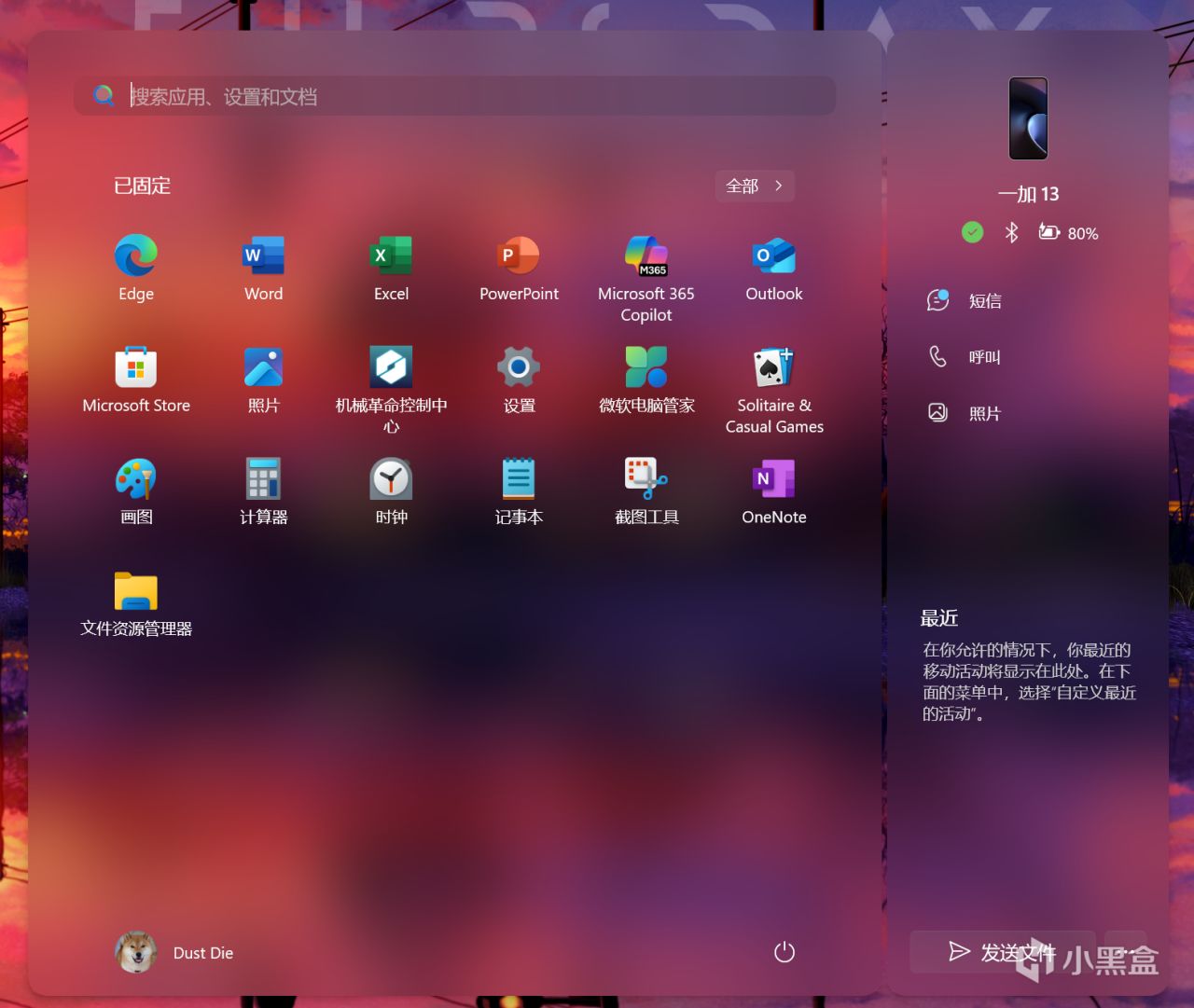Open the Dust Die user account menu
Image resolution: width=1194 pixels, height=1008 pixels.
pos(174,952)
